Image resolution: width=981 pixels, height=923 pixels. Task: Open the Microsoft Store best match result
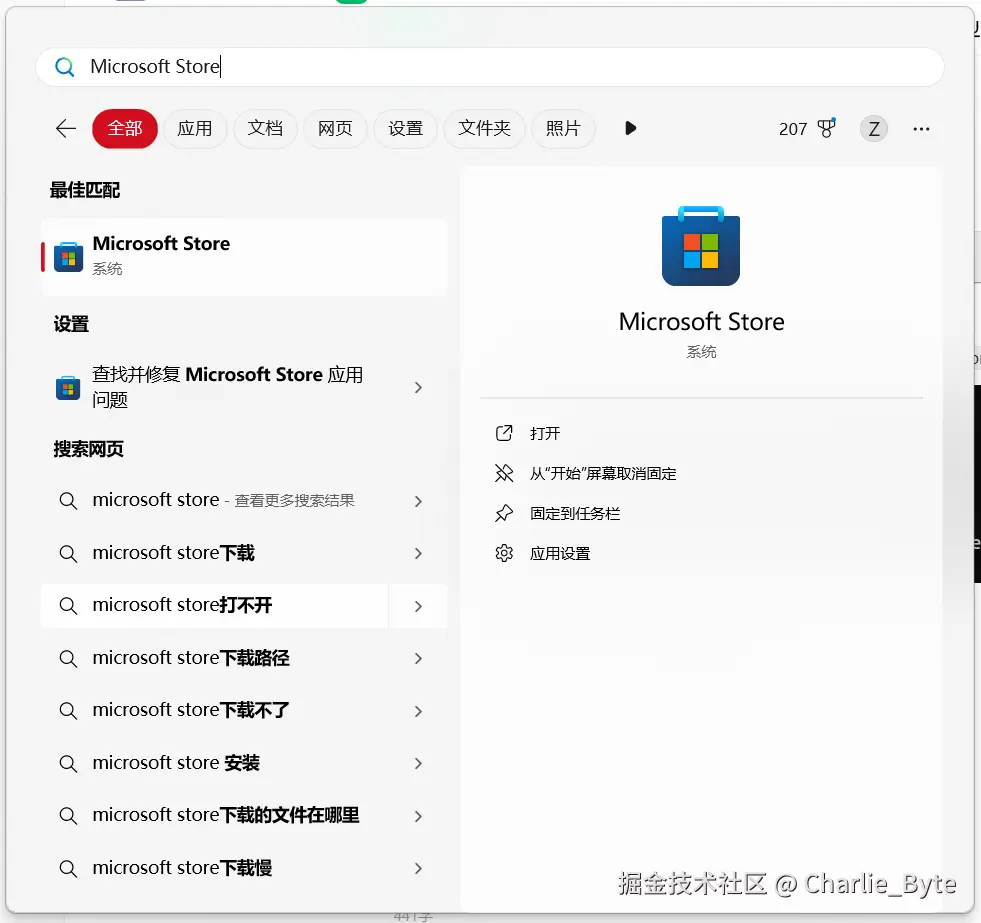click(x=244, y=257)
